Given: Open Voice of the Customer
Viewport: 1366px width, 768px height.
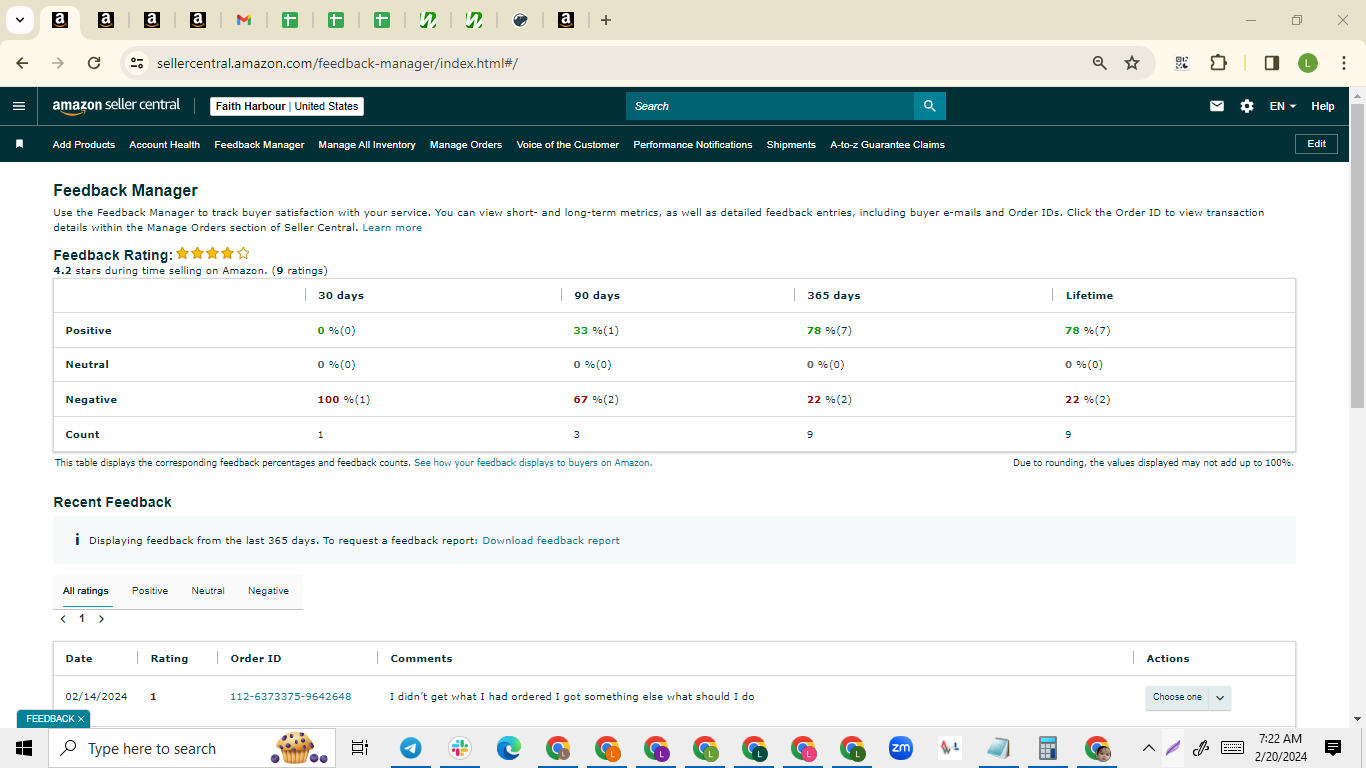Looking at the screenshot, I should click(568, 145).
